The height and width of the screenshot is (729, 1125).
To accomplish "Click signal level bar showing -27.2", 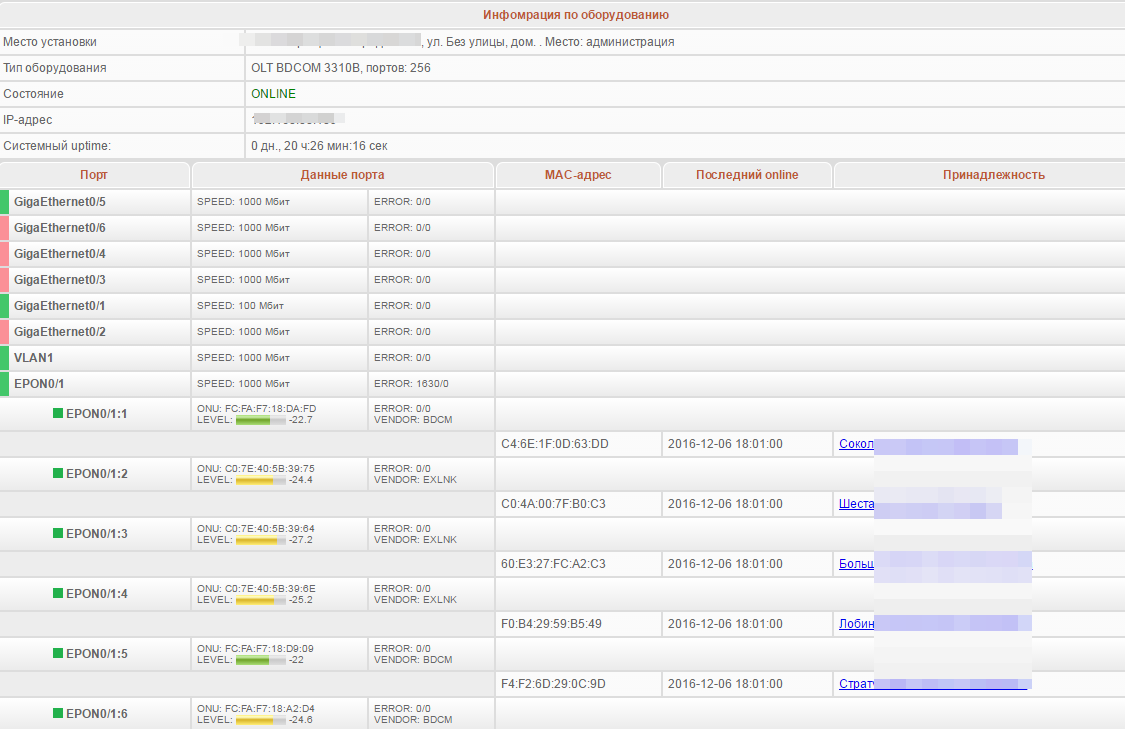I will point(260,540).
